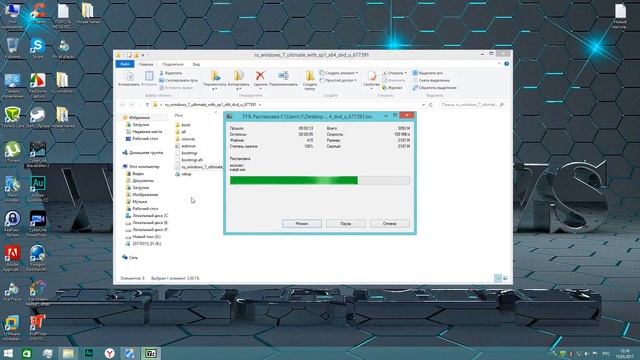Click the Rename icon in the ribbon
This screenshot has width=640, height=360.
coord(283,76)
